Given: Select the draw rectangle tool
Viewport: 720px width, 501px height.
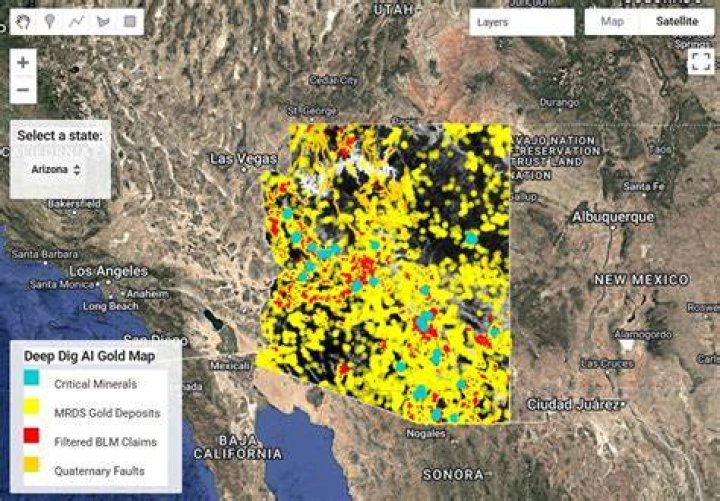Looking at the screenshot, I should pos(130,22).
